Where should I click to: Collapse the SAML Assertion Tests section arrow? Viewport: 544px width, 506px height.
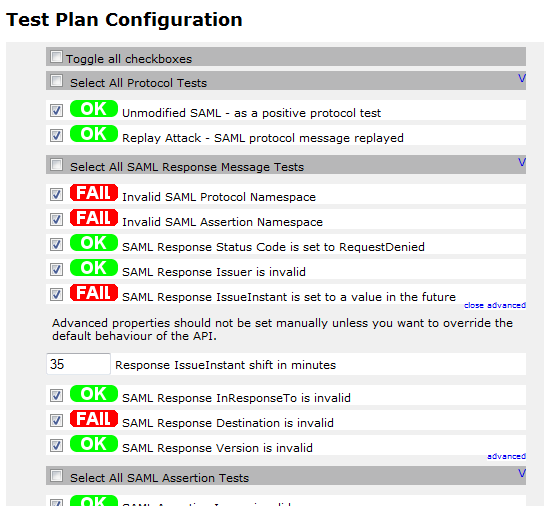[x=522, y=473]
